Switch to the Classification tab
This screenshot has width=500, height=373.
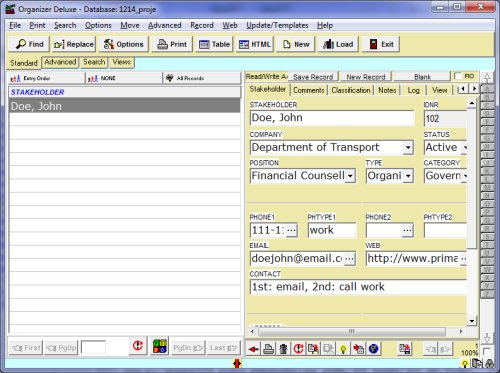pyautogui.click(x=351, y=90)
